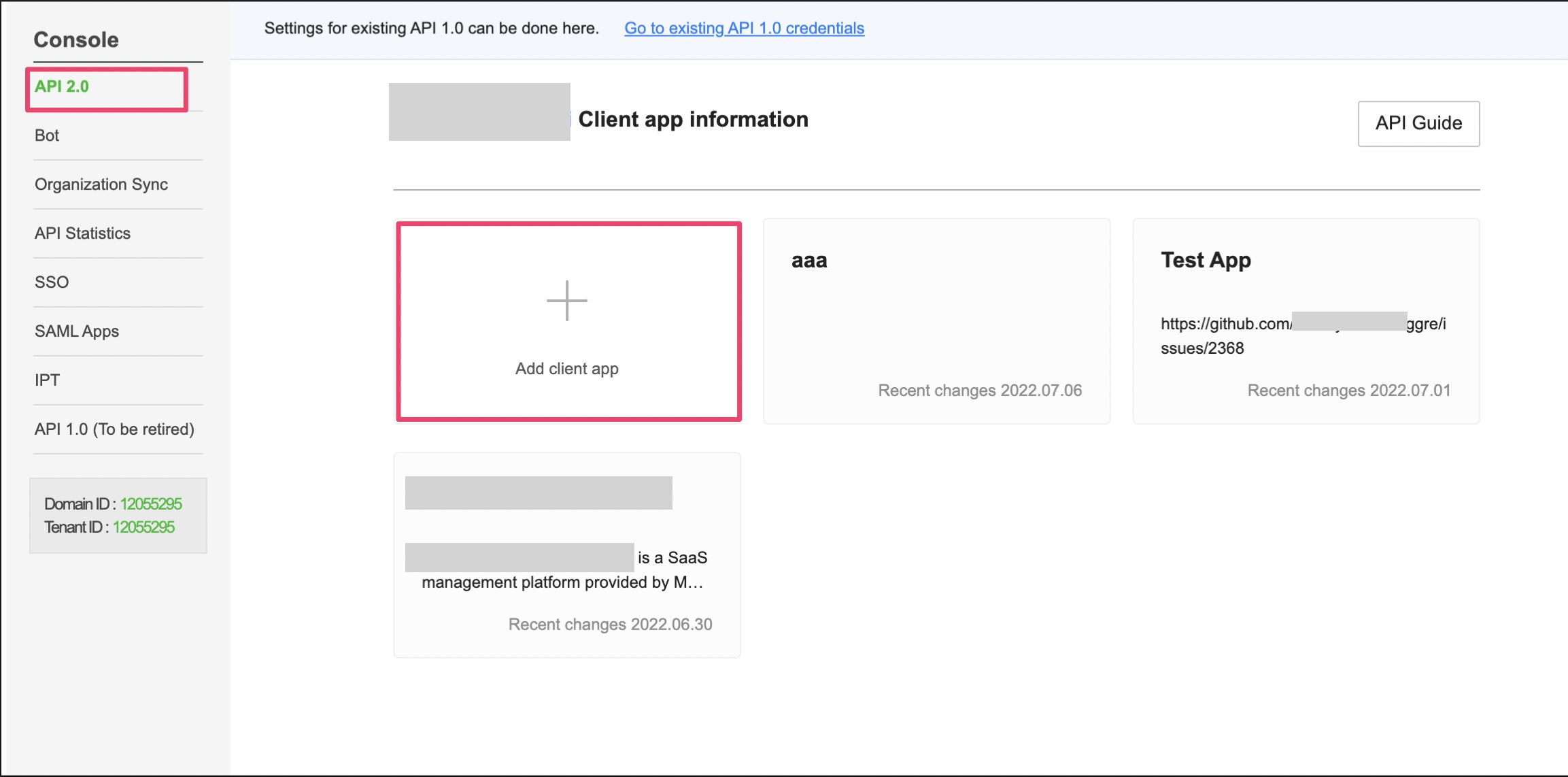Open API 1.0 (To be retired)
Viewport: 1568px width, 777px height.
coord(114,429)
